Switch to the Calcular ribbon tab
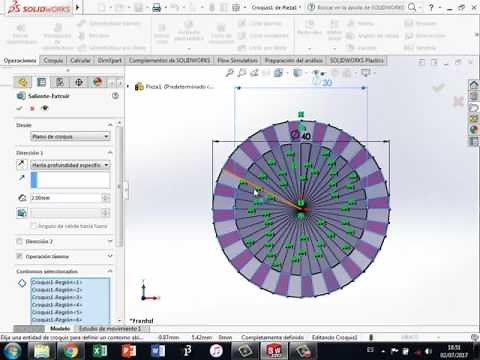 80,61
